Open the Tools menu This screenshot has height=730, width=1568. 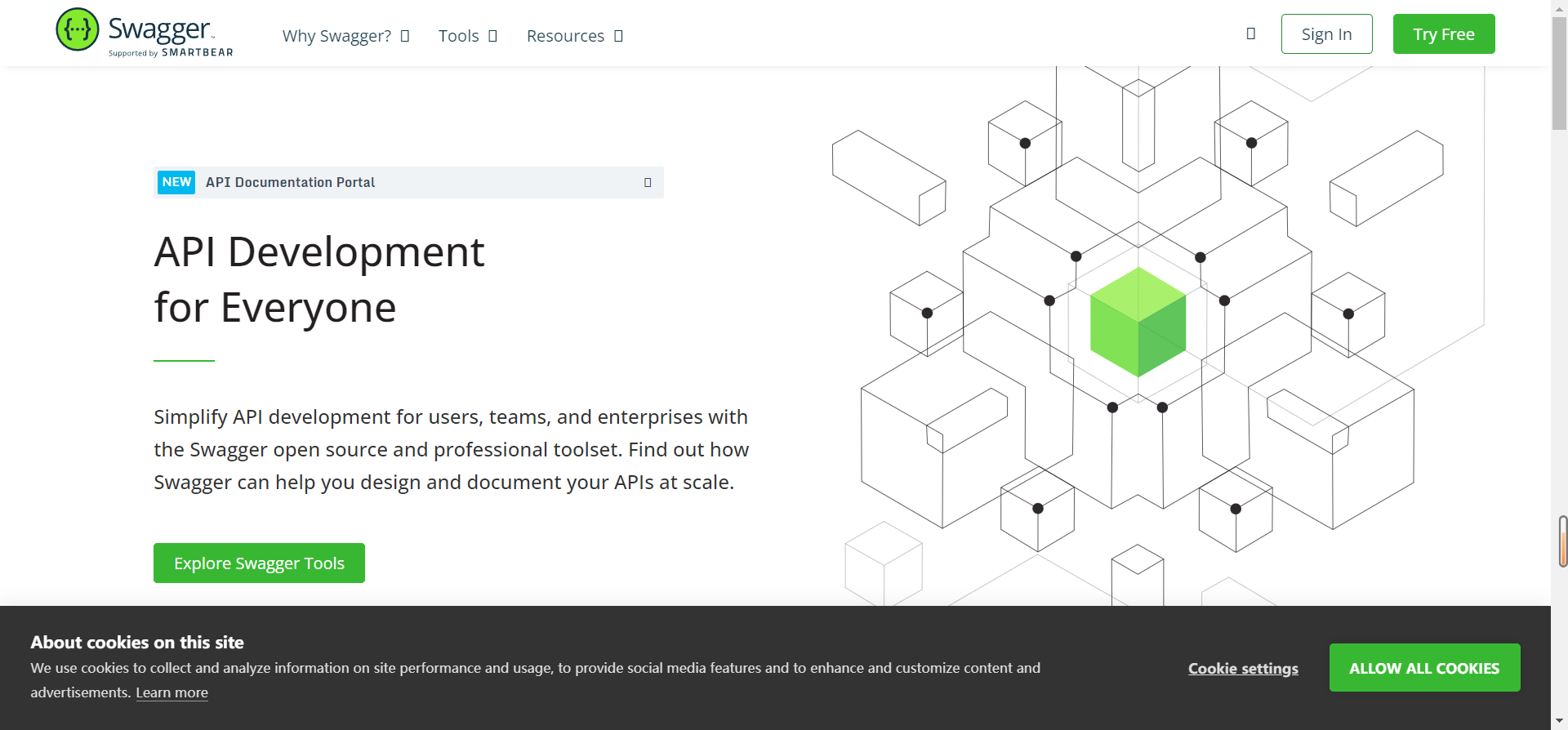coord(458,36)
